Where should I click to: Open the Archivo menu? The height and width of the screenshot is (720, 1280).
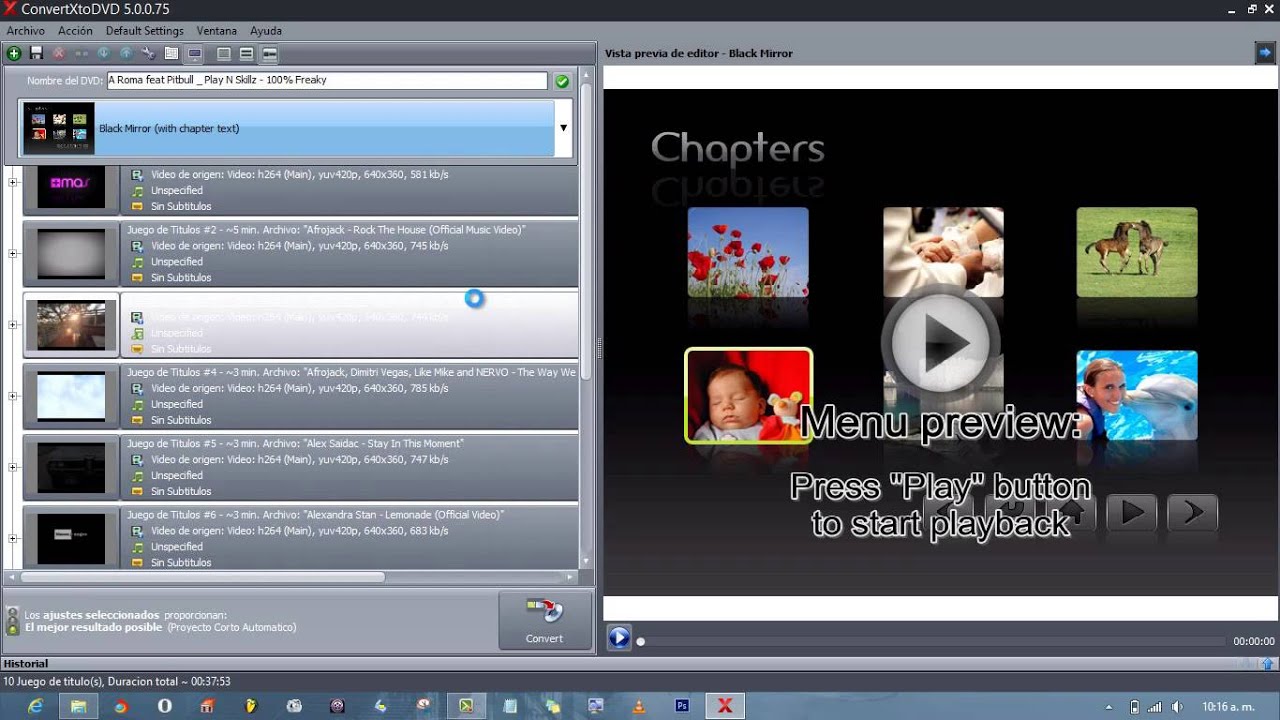[26, 31]
